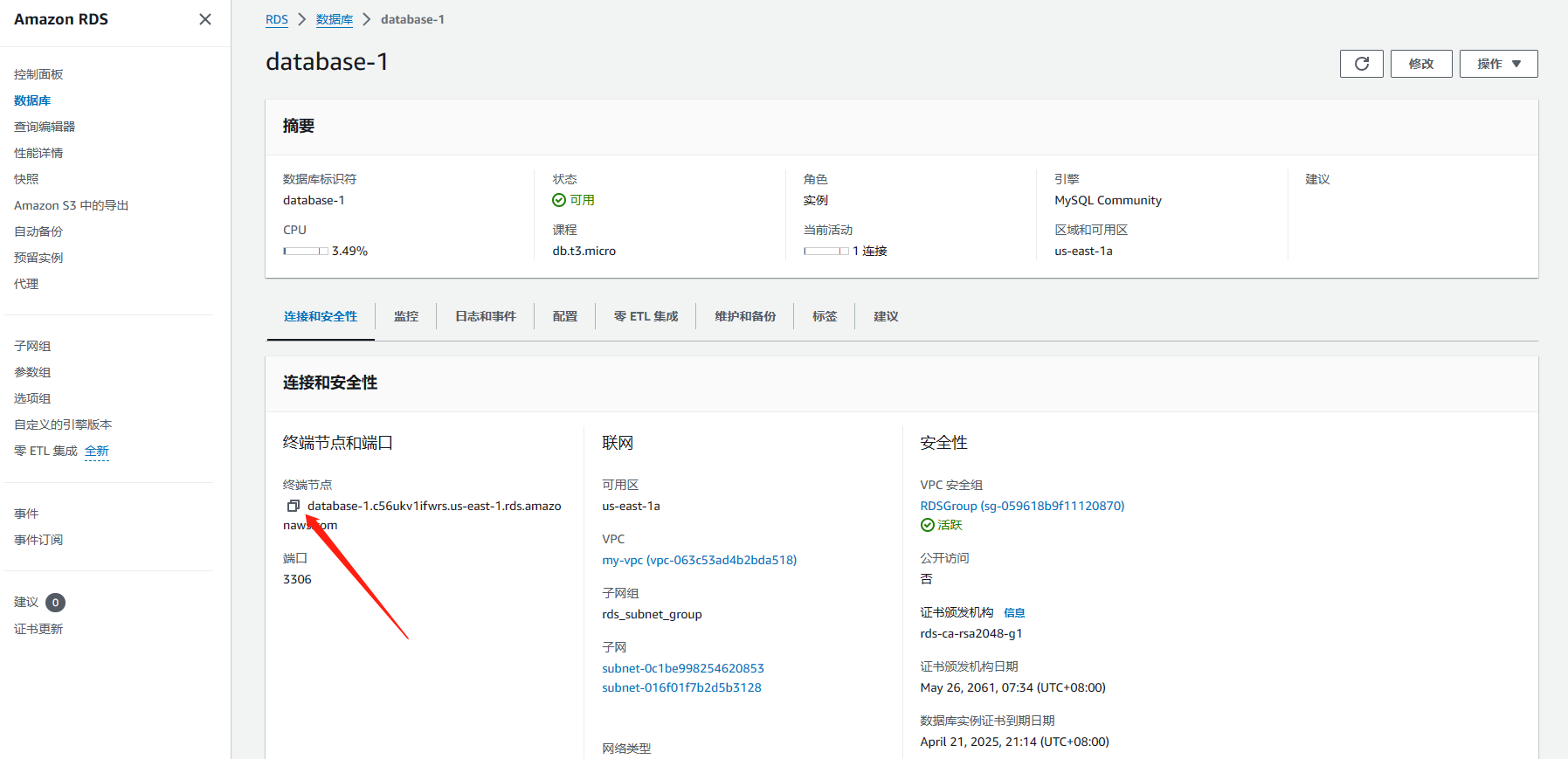1568x759 pixels.
Task: Open the 日志和事件 tab
Action: click(486, 316)
